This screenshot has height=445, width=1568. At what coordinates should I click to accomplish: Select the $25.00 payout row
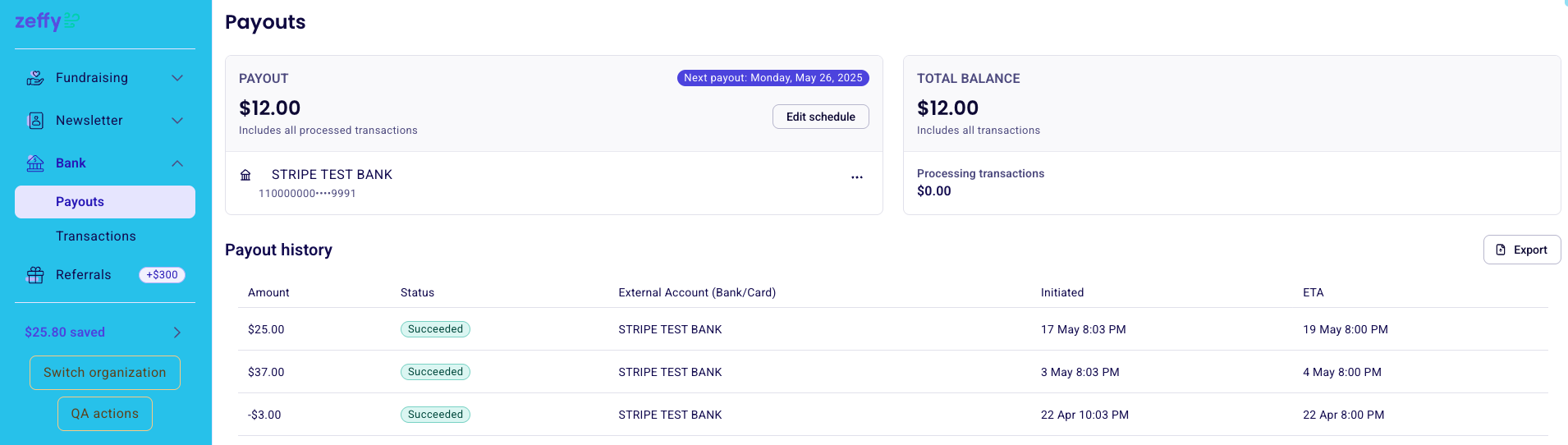tap(893, 329)
